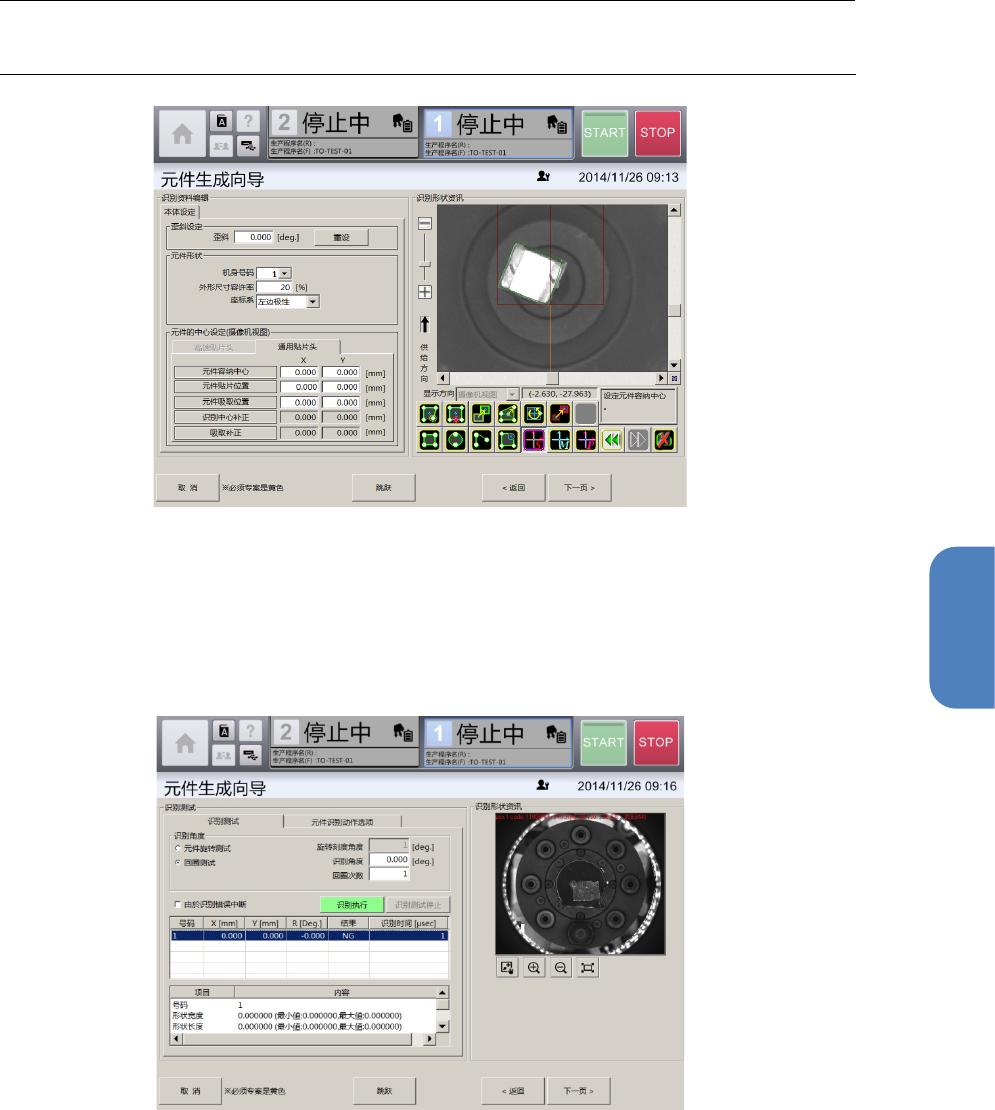Click the red X cancel shape icon
995x1110 pixels.
(x=664, y=440)
